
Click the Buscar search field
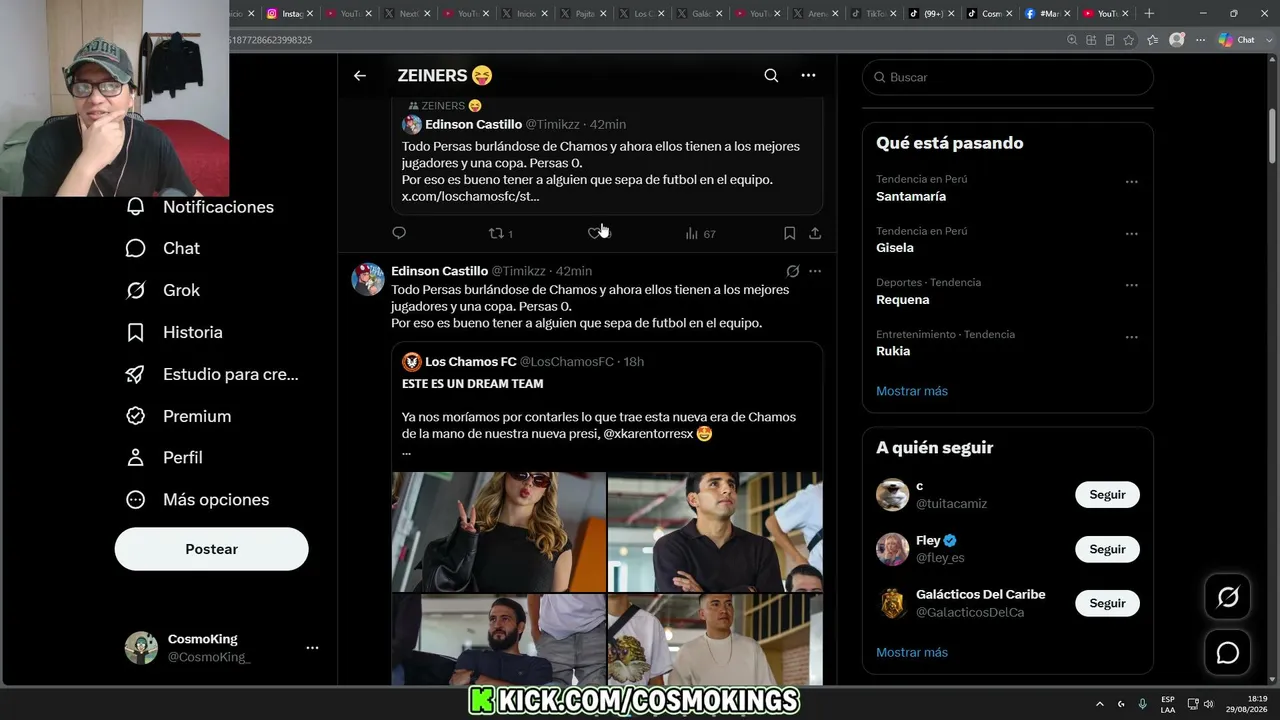pyautogui.click(x=1008, y=77)
